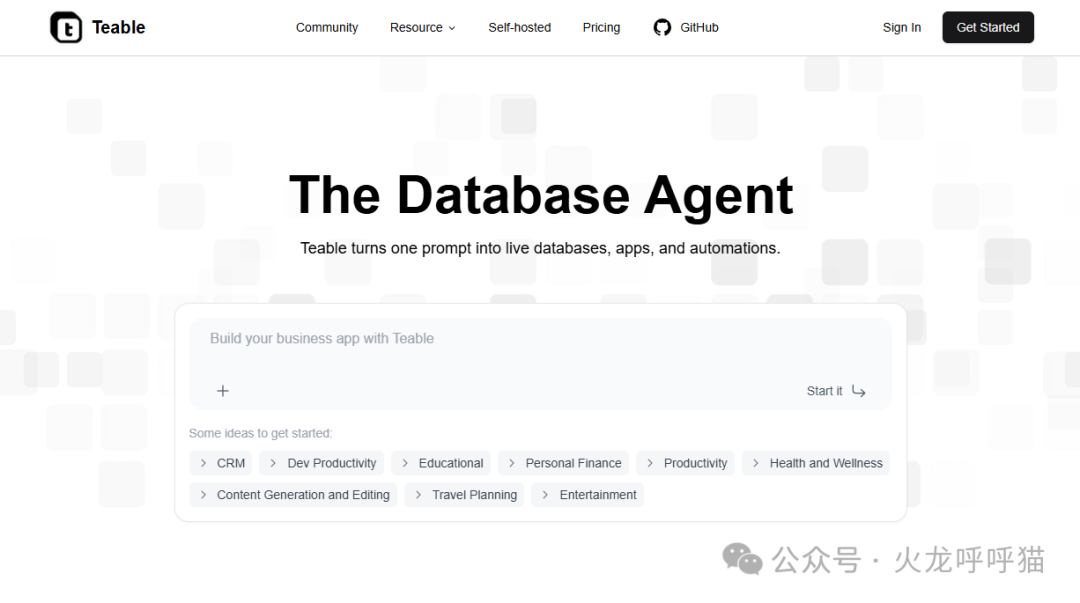Click the Start it button text

tap(824, 391)
